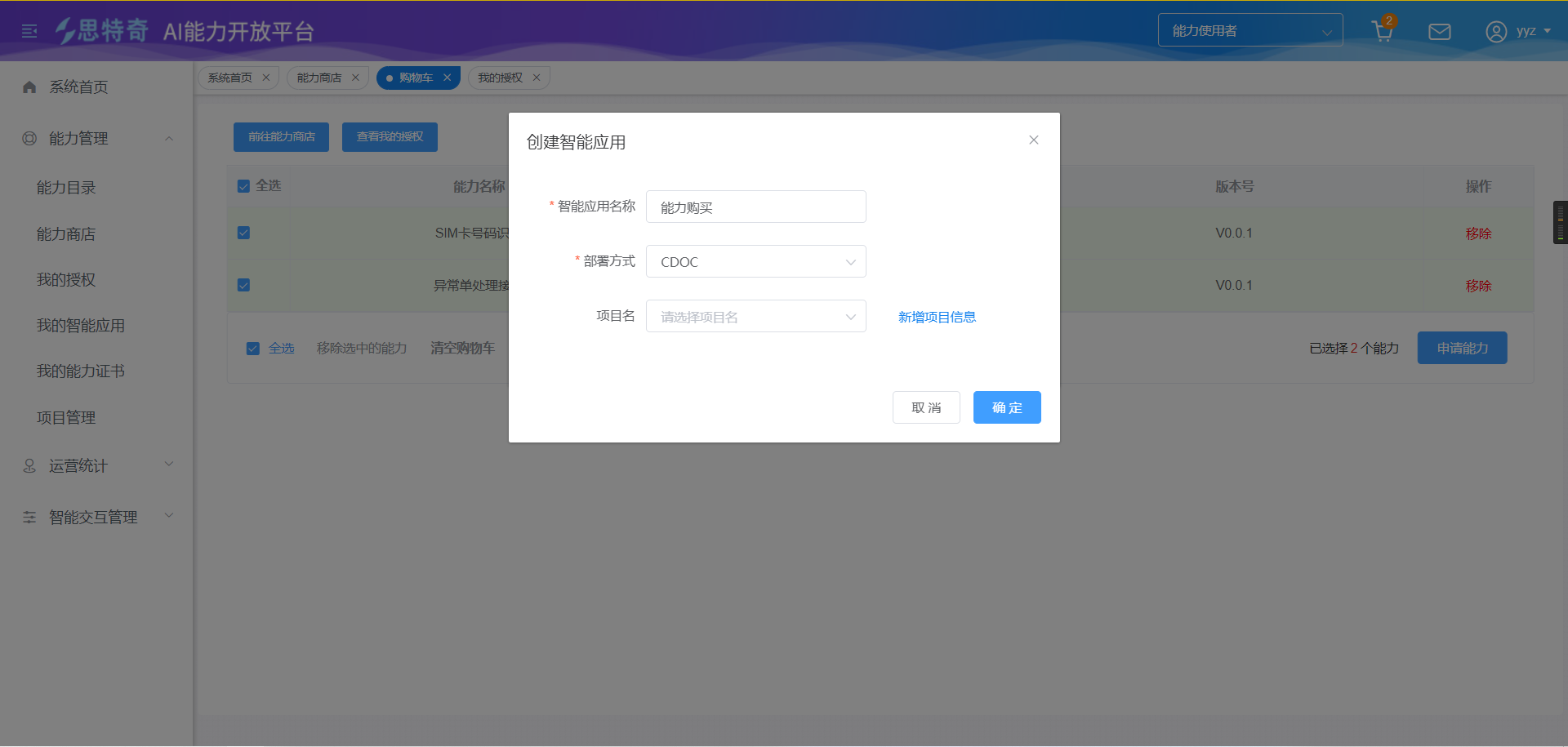Screen dimensions: 1568x747
Task: Click 移除选中的能力 link
Action: point(362,349)
